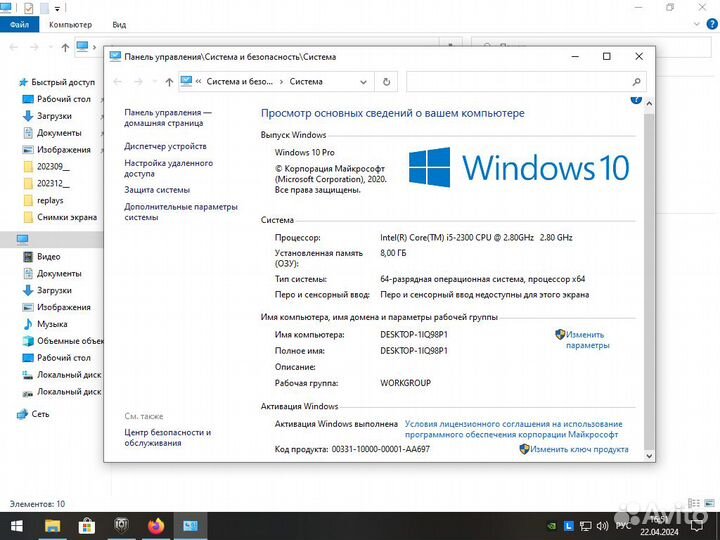Open the Компьютер ribbon tab
720x540 pixels.
[70, 24]
